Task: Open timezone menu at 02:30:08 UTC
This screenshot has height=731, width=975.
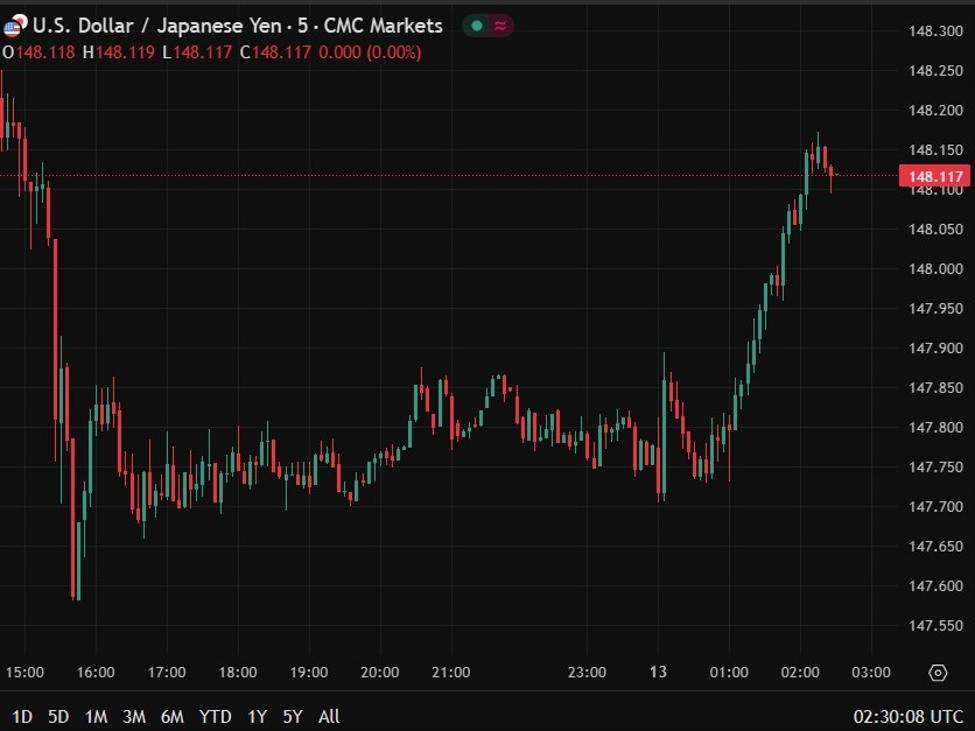Action: 908,717
